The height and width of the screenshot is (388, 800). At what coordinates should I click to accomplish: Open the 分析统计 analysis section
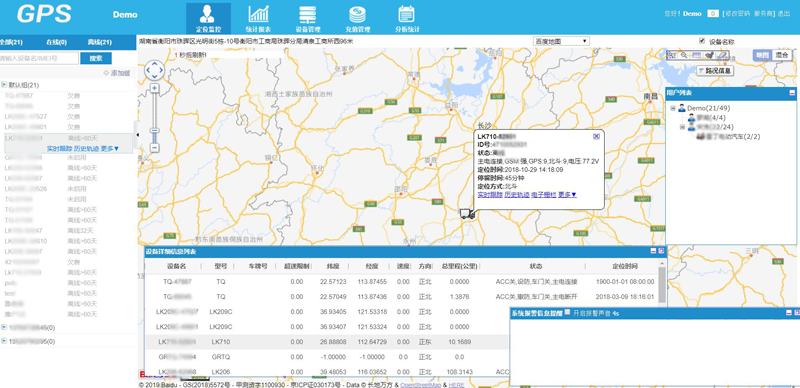pyautogui.click(x=407, y=18)
